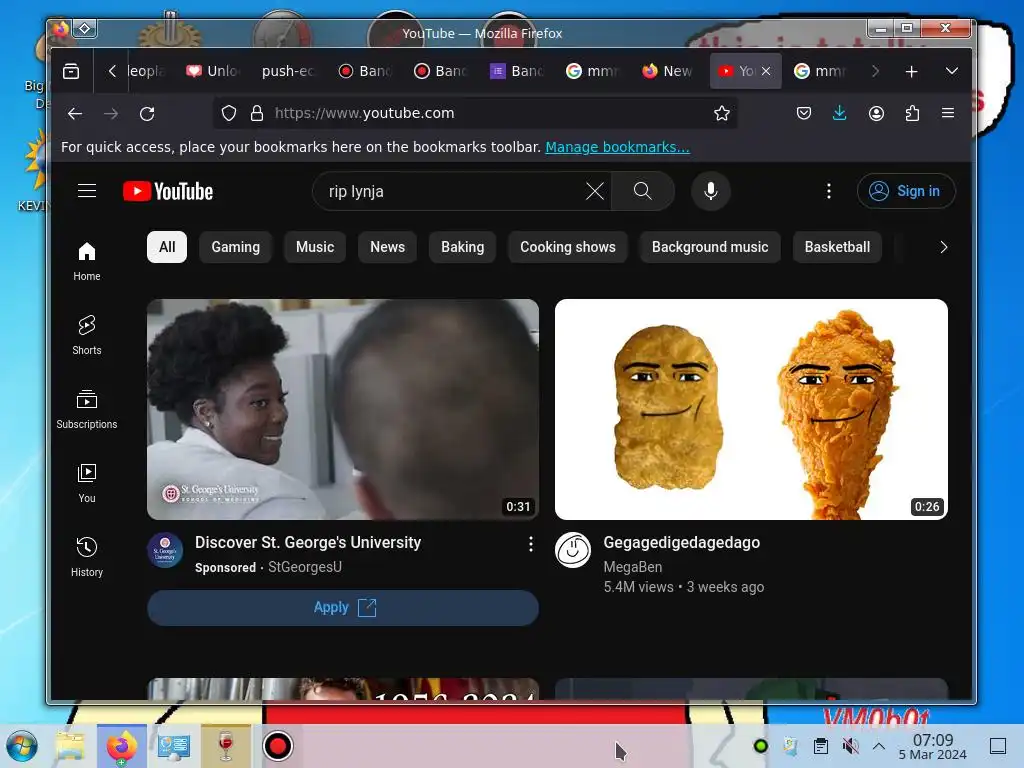This screenshot has height=768, width=1024.
Task: Show hidden system tray icons
Action: pos(879,746)
